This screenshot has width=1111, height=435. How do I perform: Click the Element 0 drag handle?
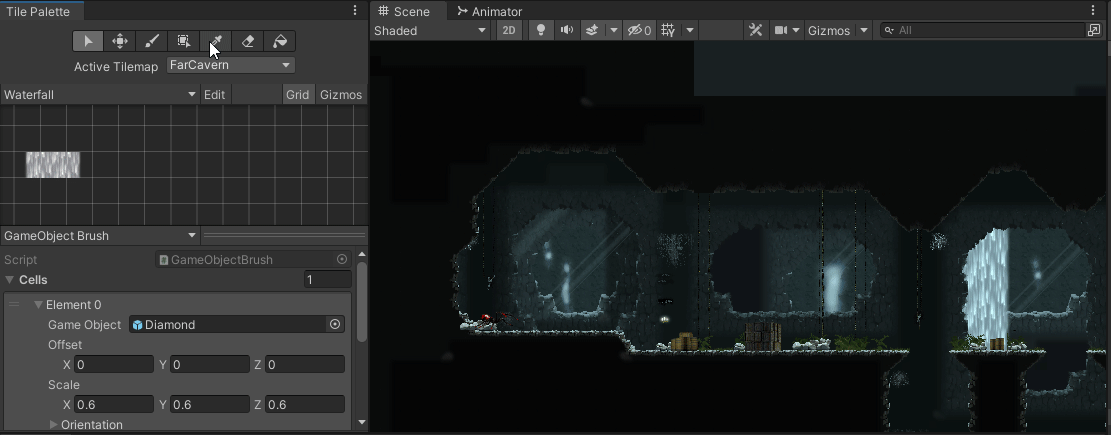pos(13,305)
